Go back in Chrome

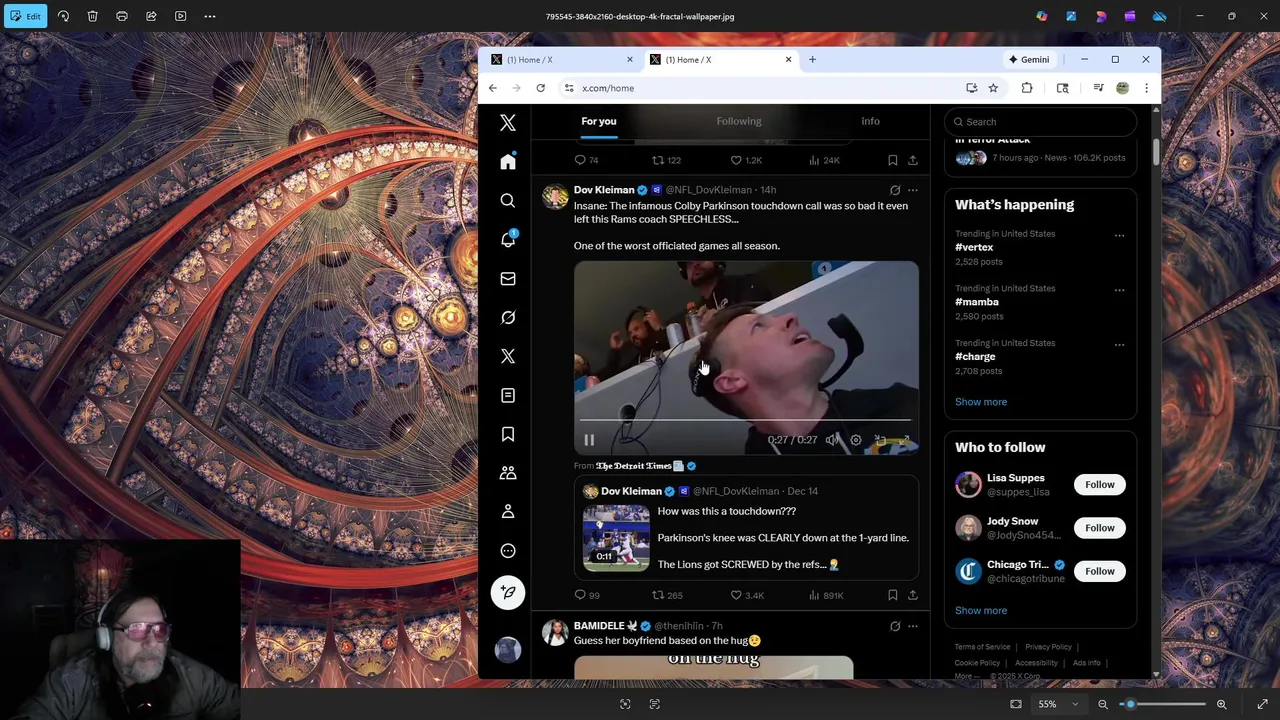493,88
